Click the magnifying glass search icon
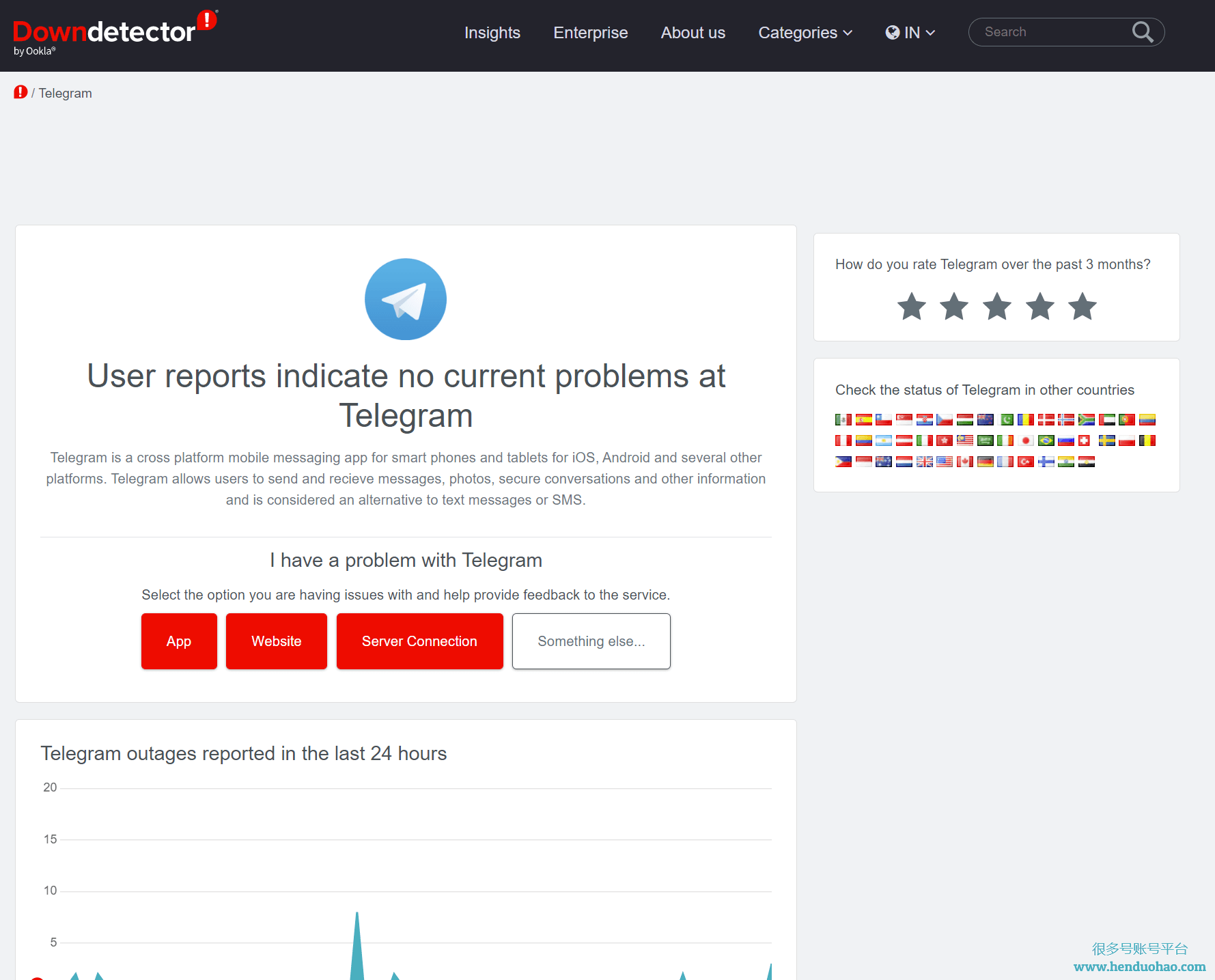The image size is (1215, 980). click(1142, 32)
